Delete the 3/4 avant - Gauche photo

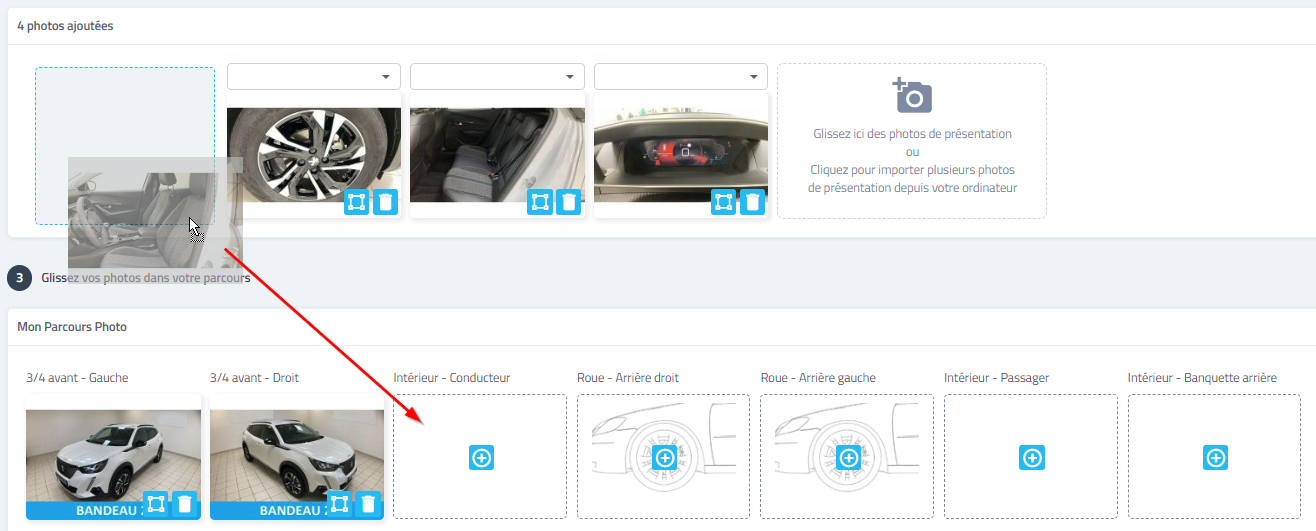pos(184,503)
